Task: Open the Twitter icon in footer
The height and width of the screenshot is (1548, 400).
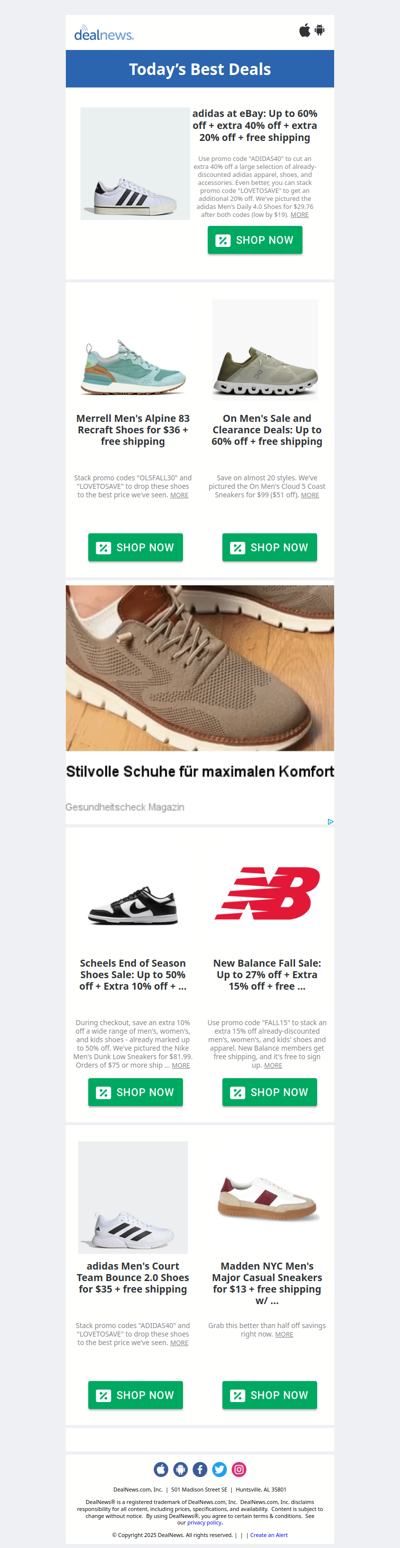Action: (219, 1469)
